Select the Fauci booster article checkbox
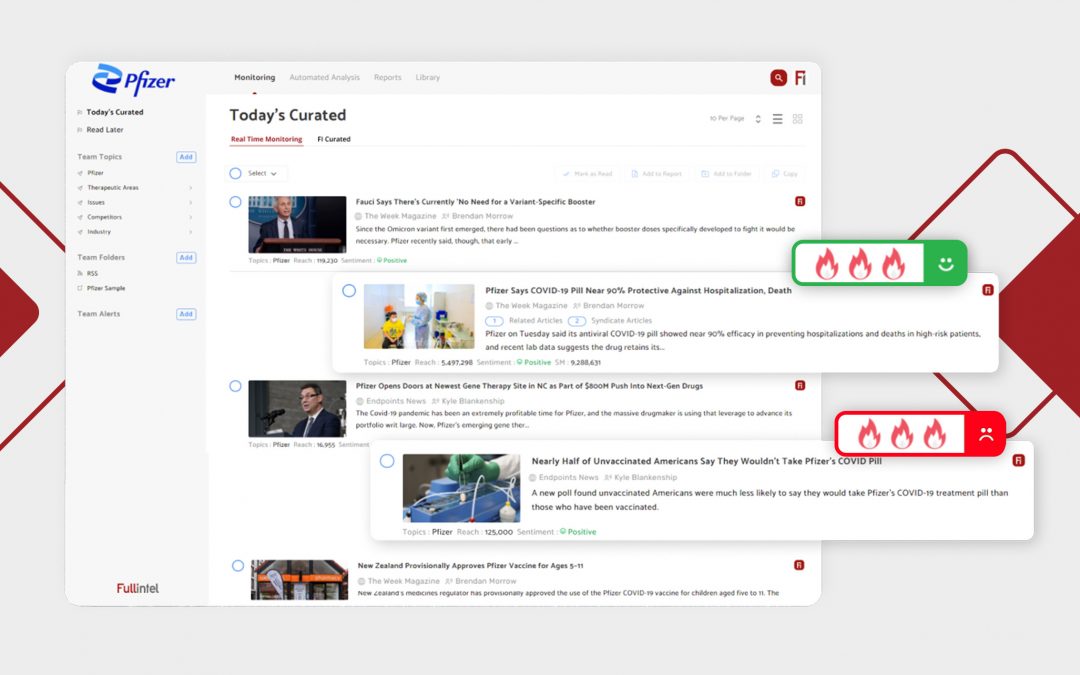Viewport: 1080px width, 675px height. pos(235,202)
